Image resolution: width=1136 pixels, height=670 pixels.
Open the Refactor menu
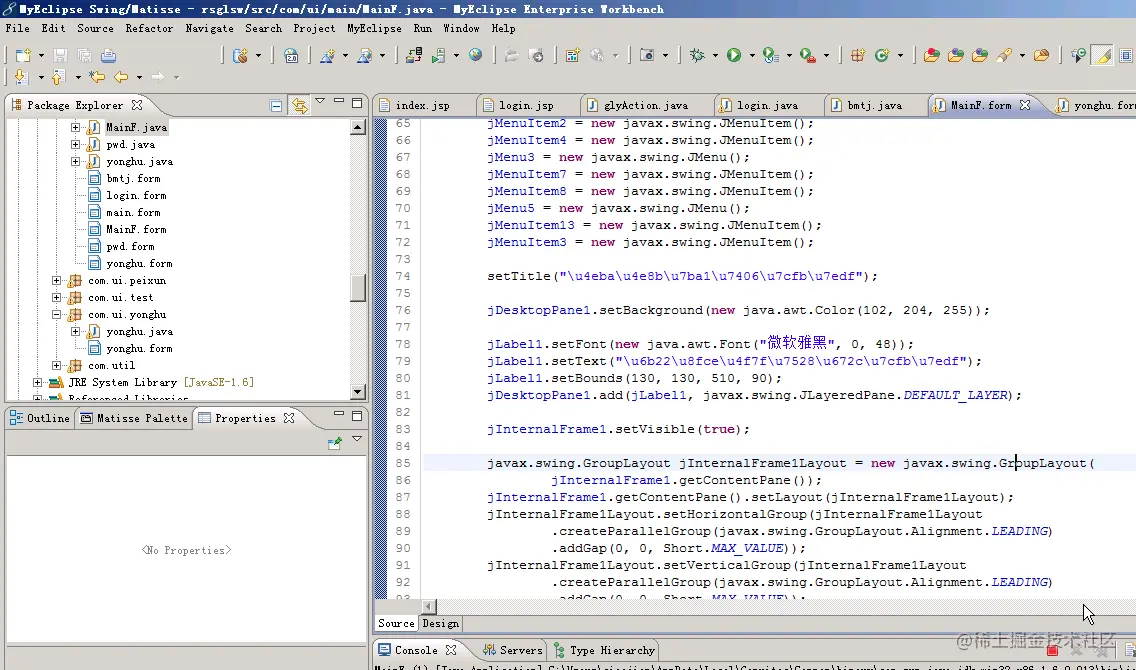(x=149, y=28)
